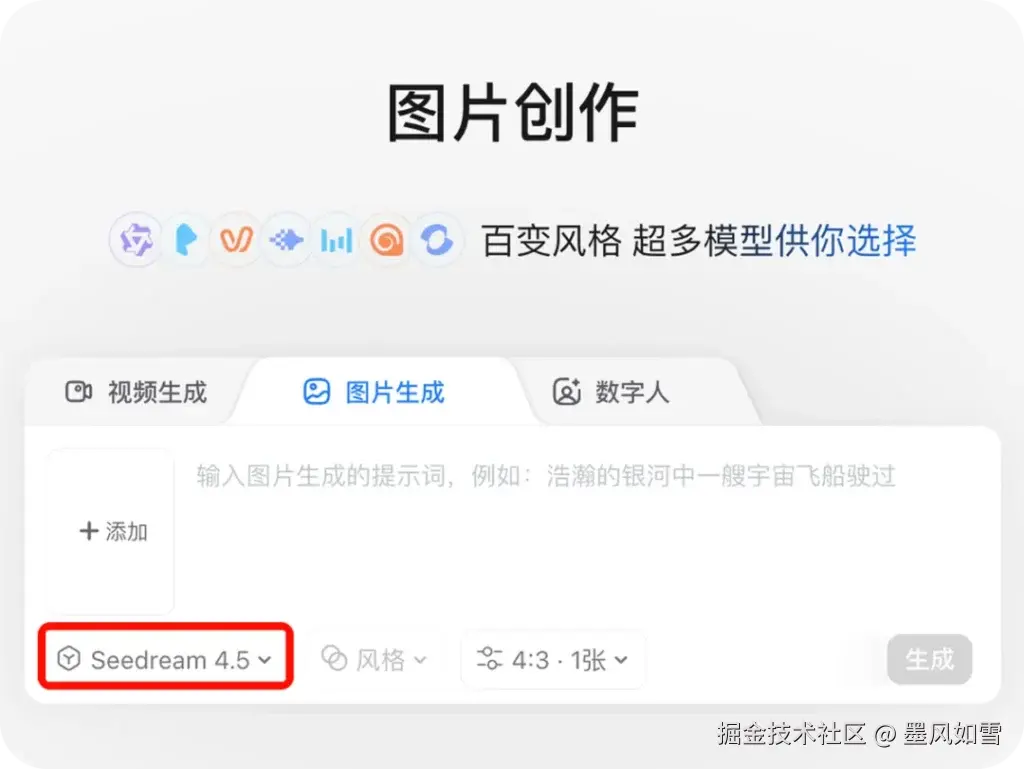Click the blue pixel arrow model icon
1024x769 pixels.
click(x=286, y=240)
